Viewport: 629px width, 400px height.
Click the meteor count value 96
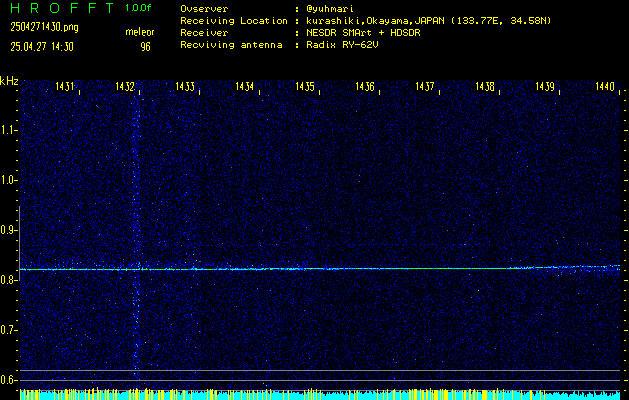click(145, 47)
